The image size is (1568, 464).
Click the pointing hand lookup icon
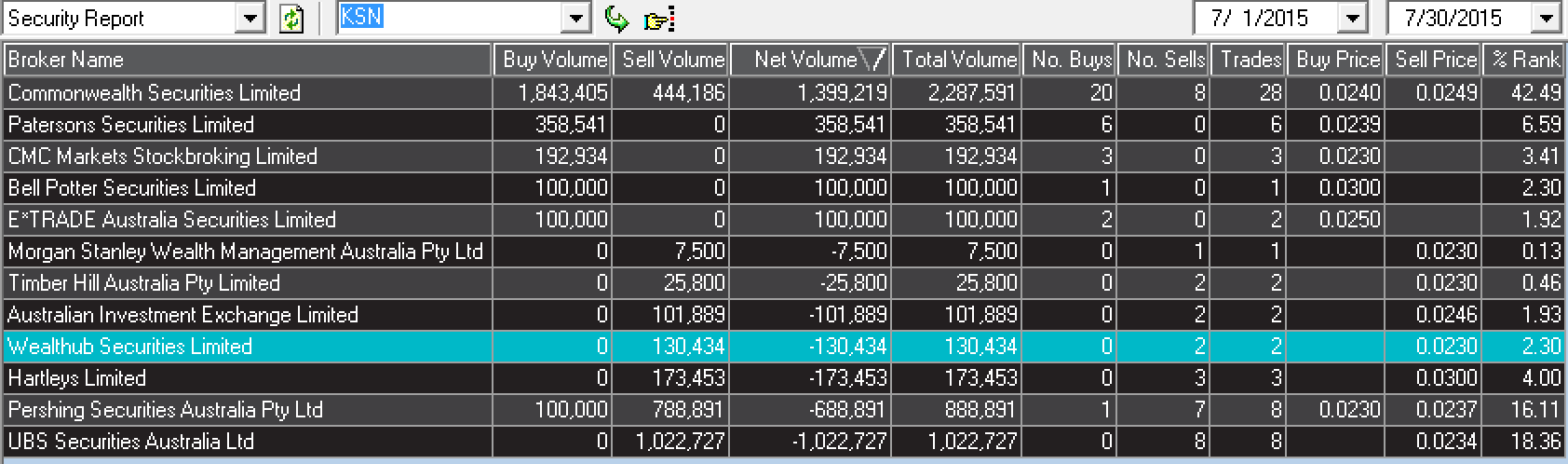click(658, 20)
